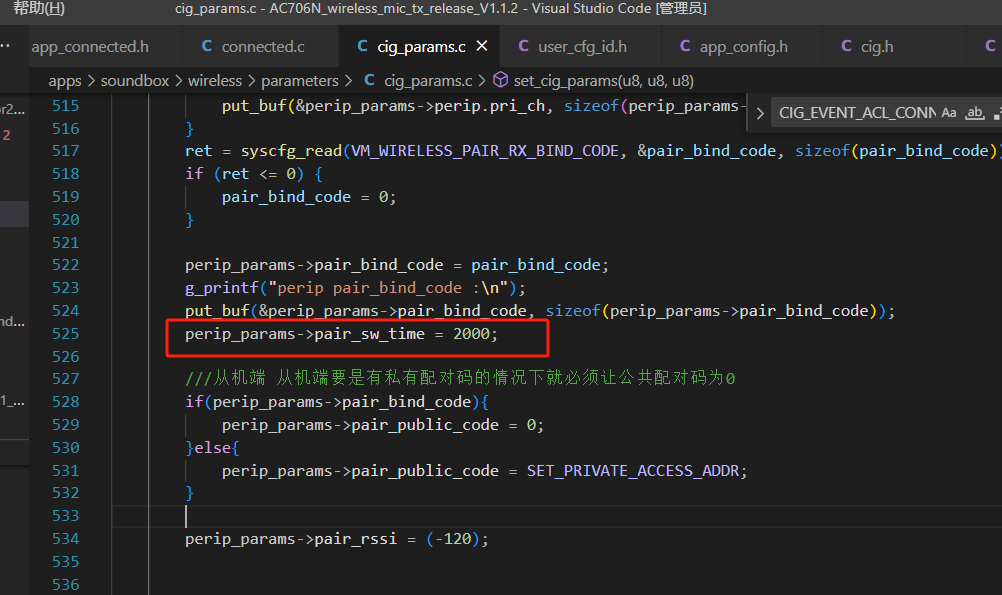
Task: Open the soundbox breadcrumb dropdown
Action: click(x=135, y=81)
